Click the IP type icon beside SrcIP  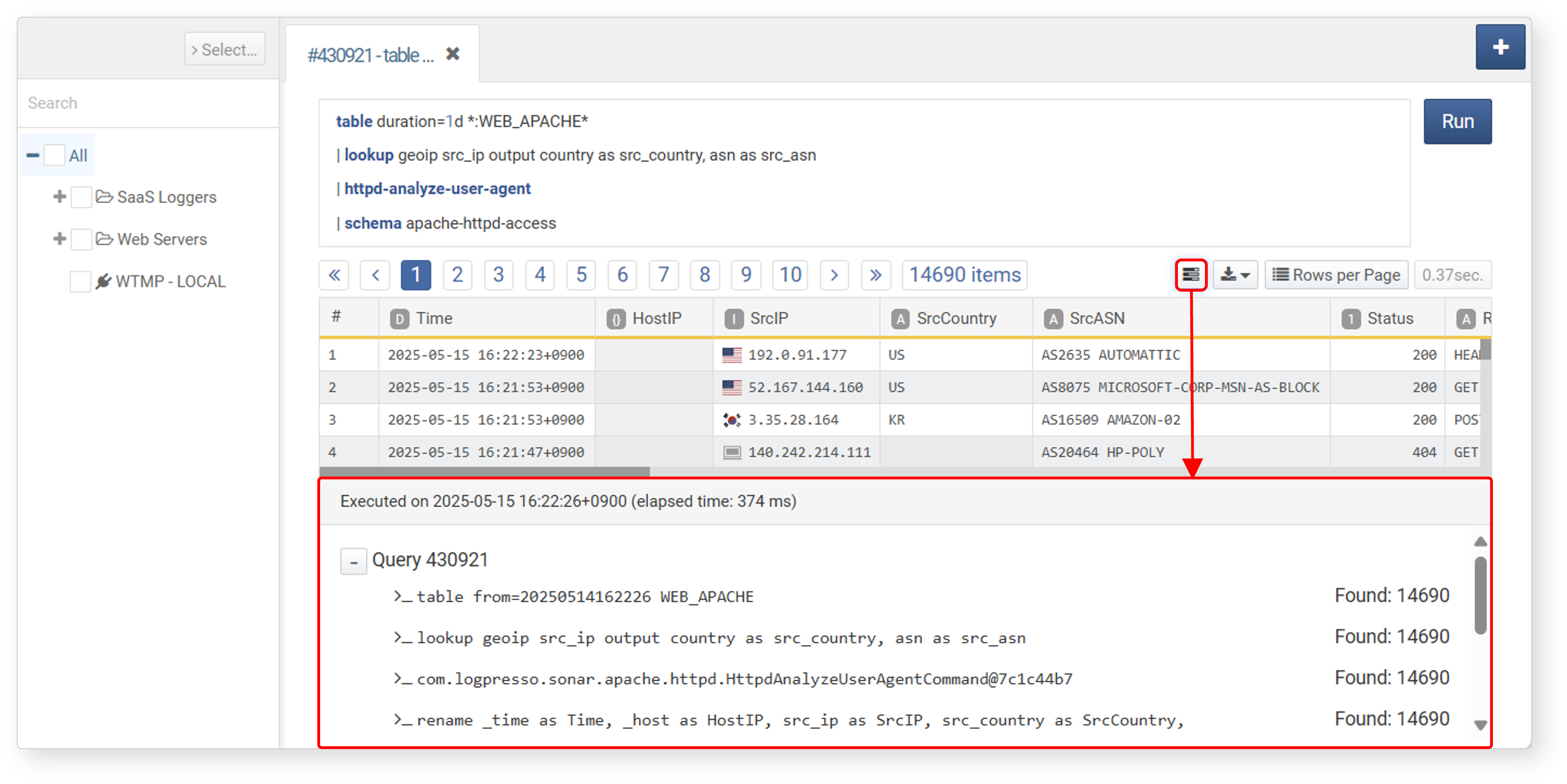(733, 319)
